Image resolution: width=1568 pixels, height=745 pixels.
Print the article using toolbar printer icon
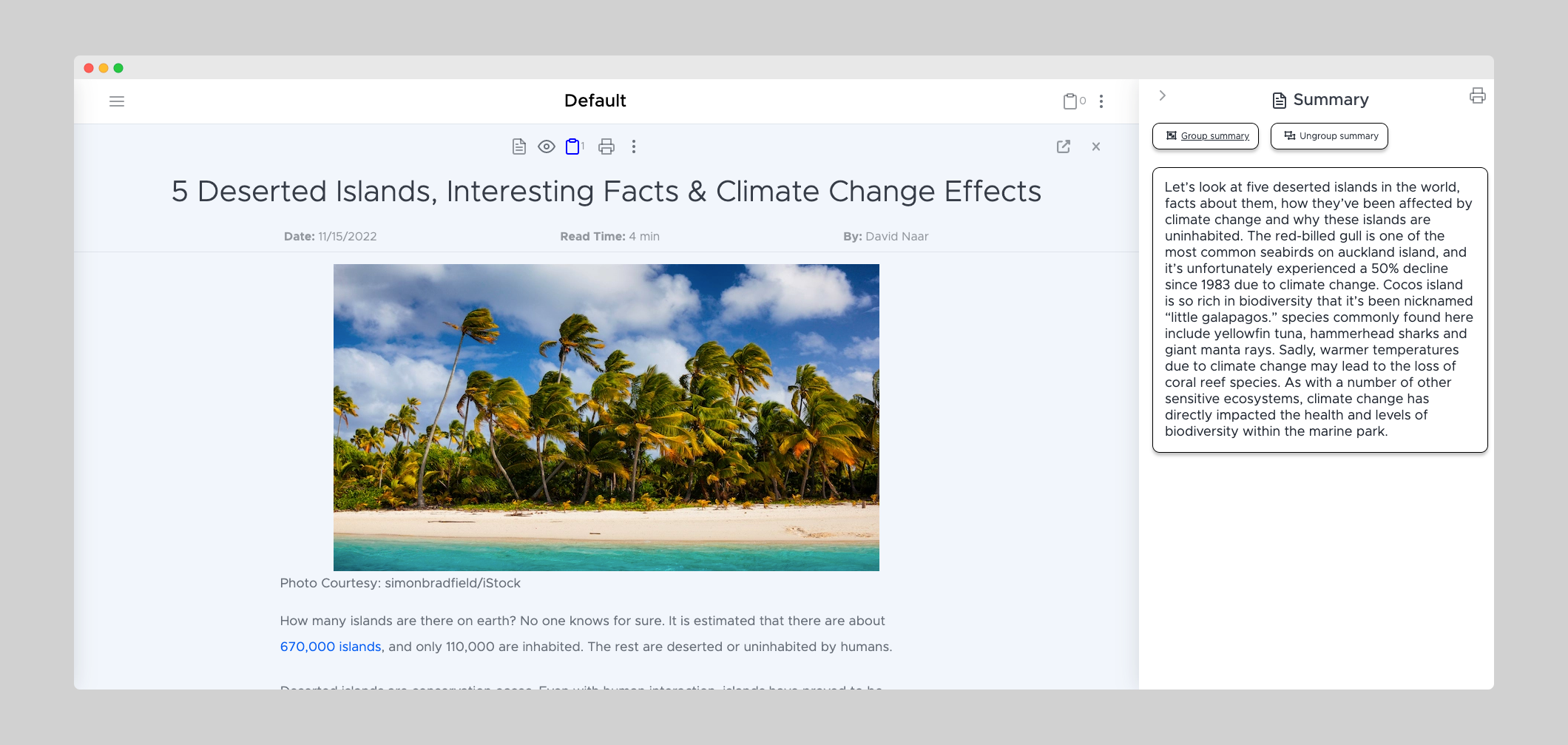[606, 146]
